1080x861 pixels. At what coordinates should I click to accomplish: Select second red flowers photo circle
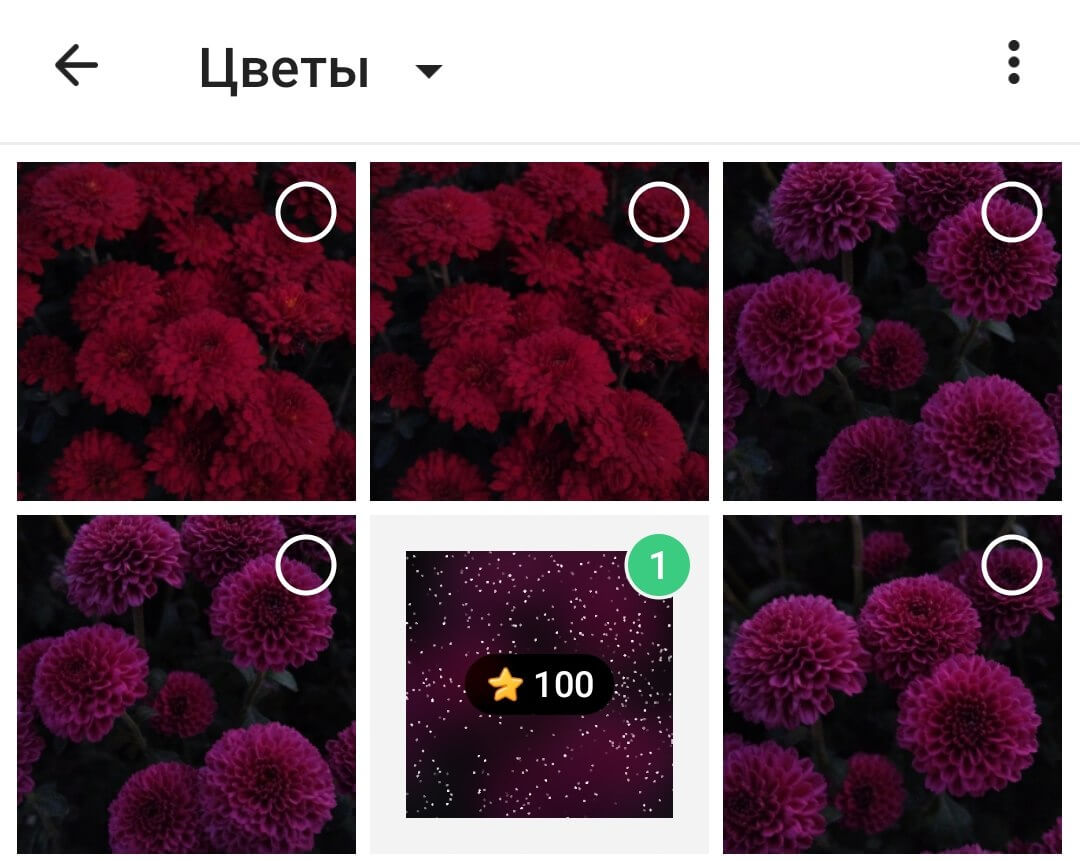pyautogui.click(x=658, y=212)
